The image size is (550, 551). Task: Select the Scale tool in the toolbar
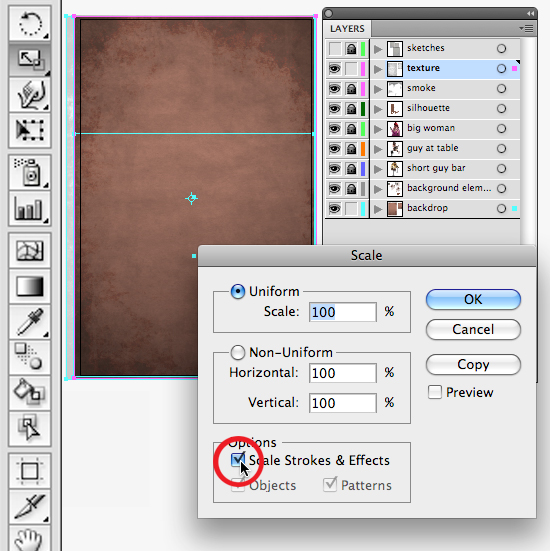pos(30,59)
